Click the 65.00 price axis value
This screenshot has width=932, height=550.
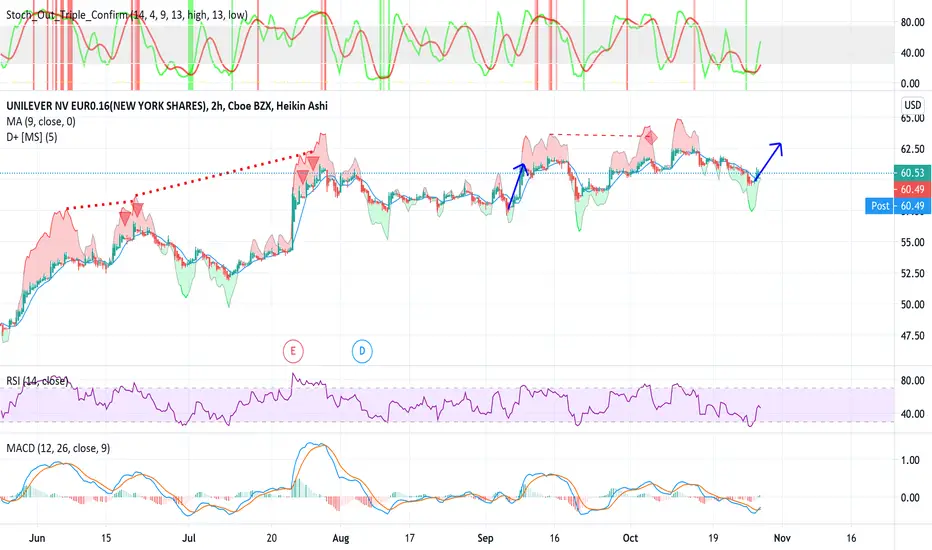912,118
